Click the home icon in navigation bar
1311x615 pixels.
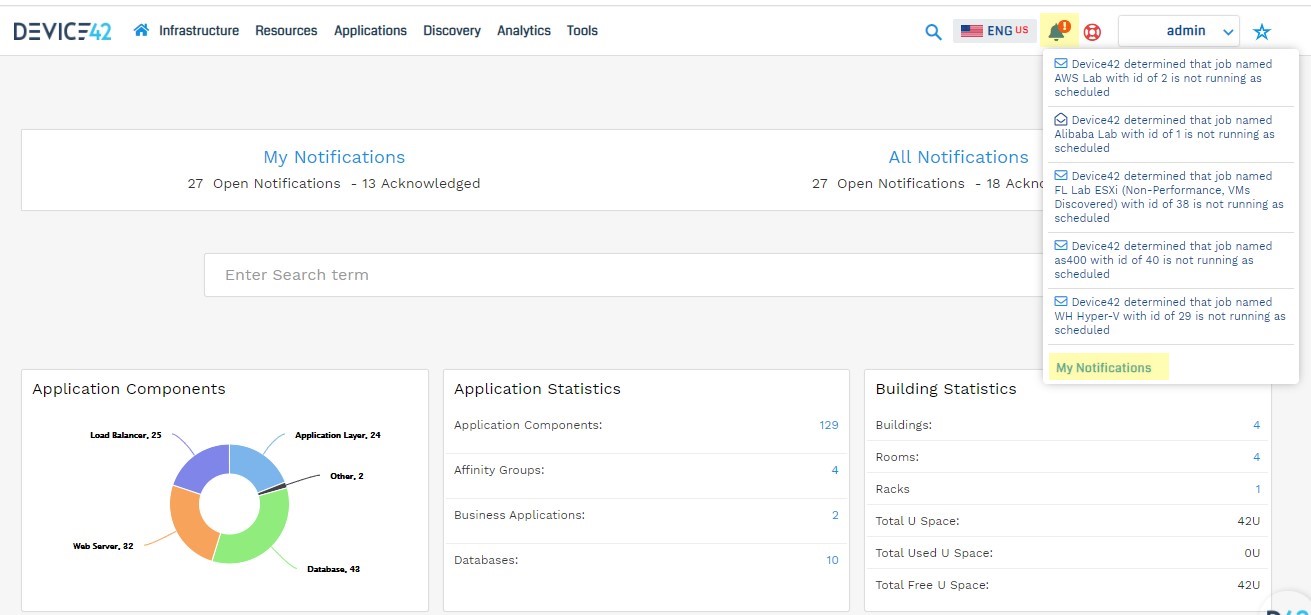click(x=141, y=31)
